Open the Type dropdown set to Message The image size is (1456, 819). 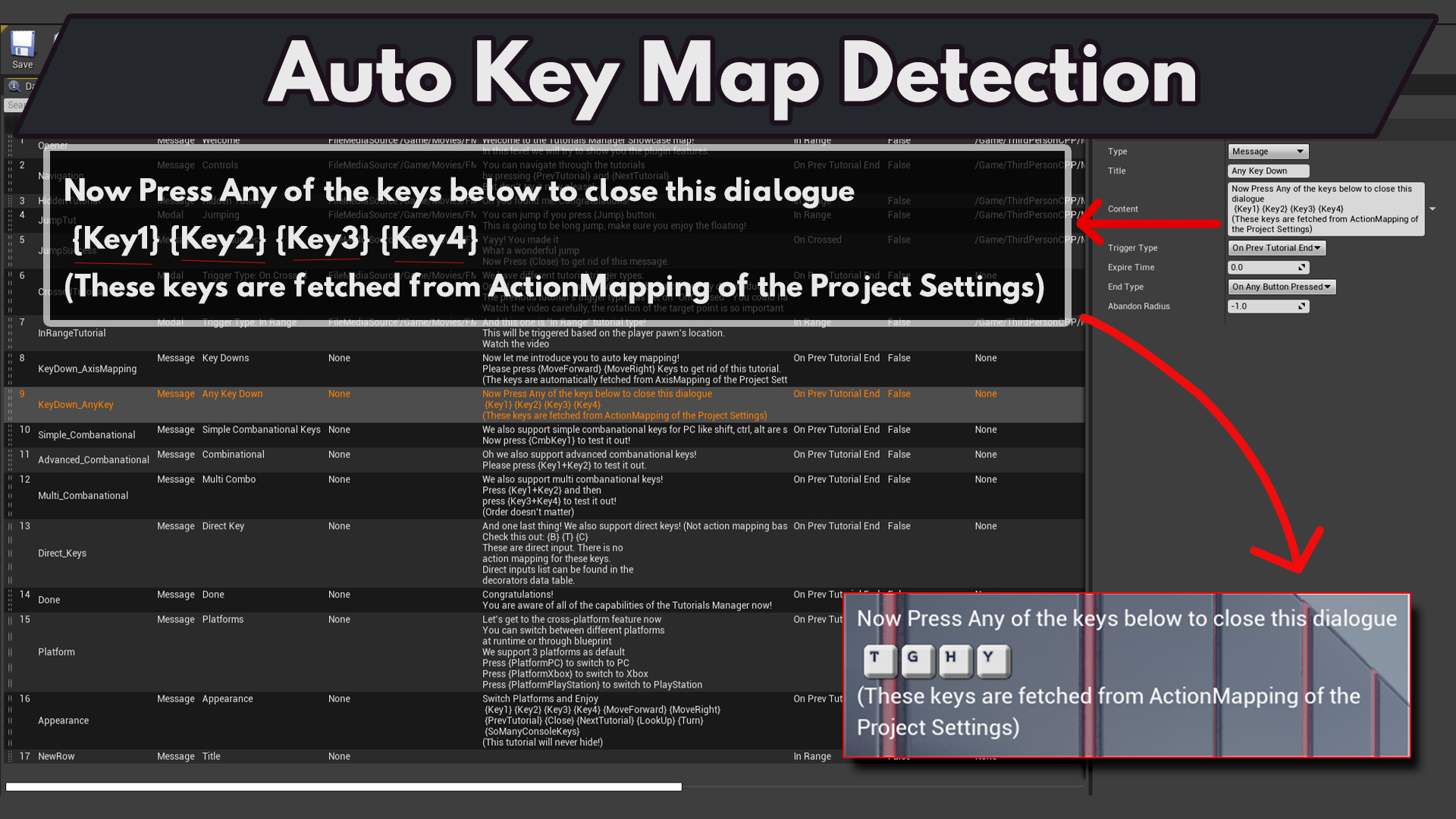1268,152
